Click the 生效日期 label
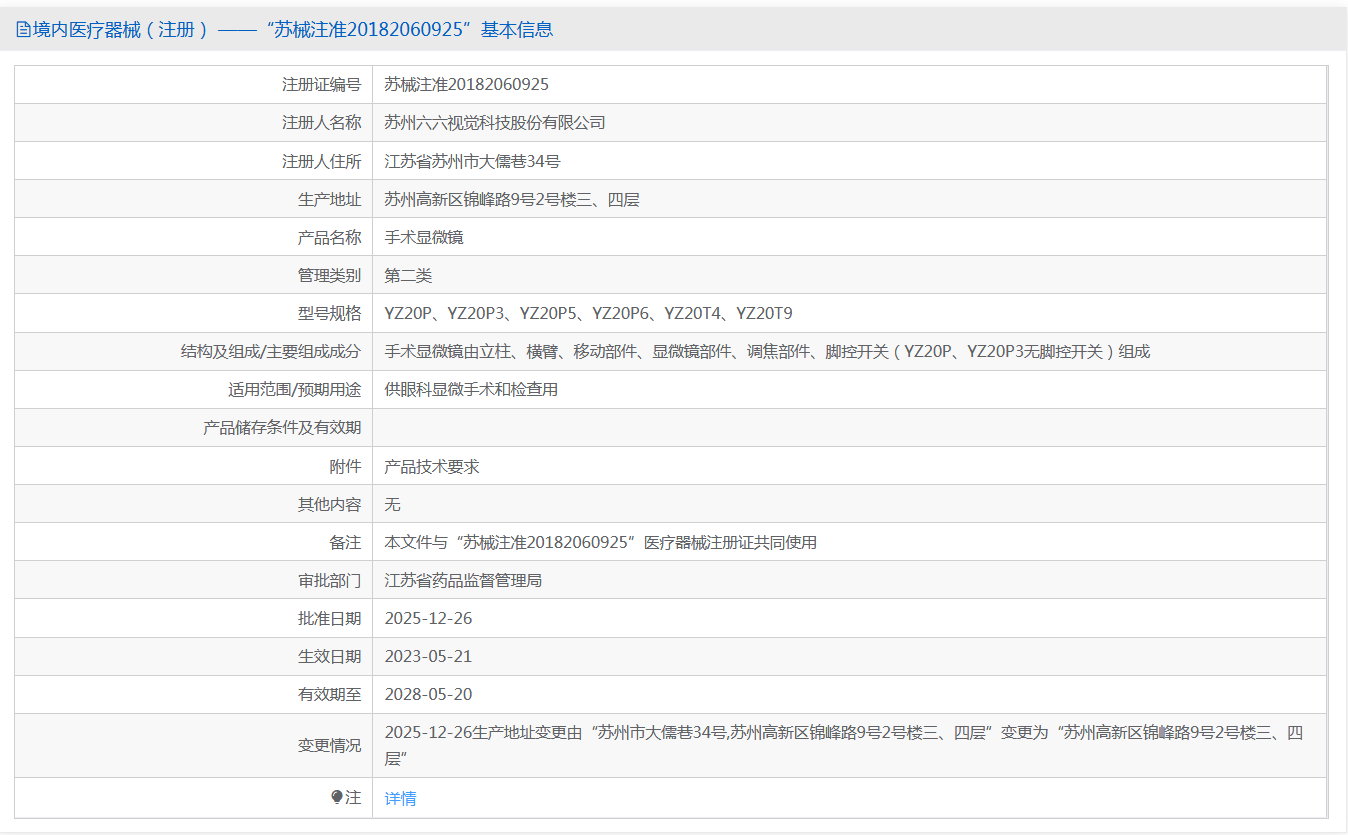This screenshot has height=835, width=1348. [x=329, y=656]
